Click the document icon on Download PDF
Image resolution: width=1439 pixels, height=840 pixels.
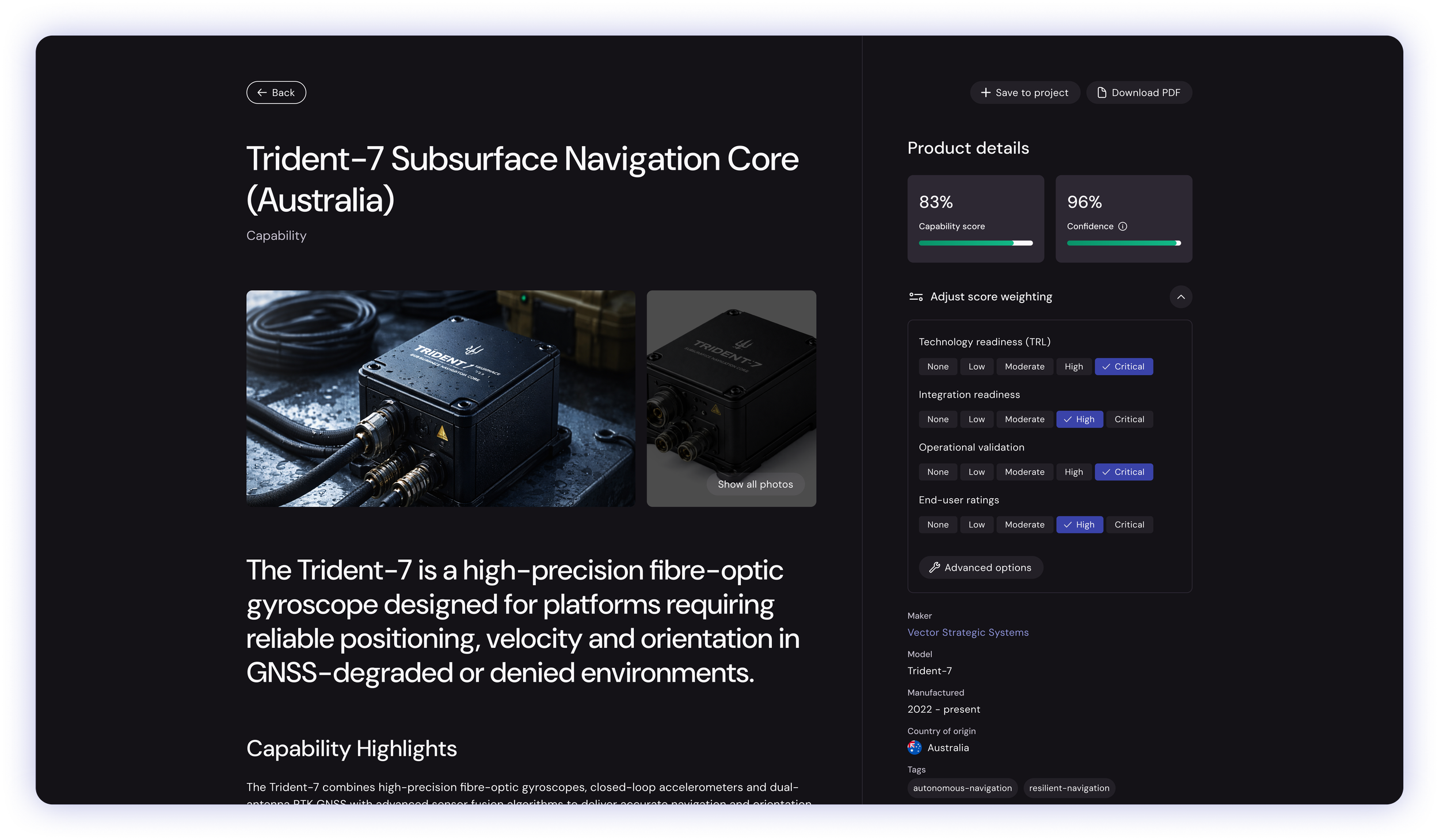pyautogui.click(x=1102, y=93)
